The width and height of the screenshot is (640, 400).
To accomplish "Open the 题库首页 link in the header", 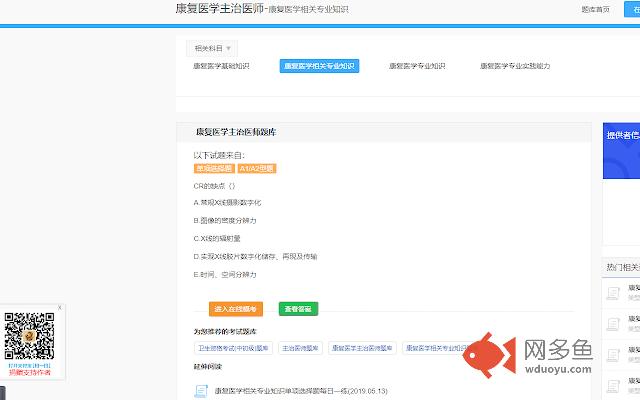I will 596,9.
